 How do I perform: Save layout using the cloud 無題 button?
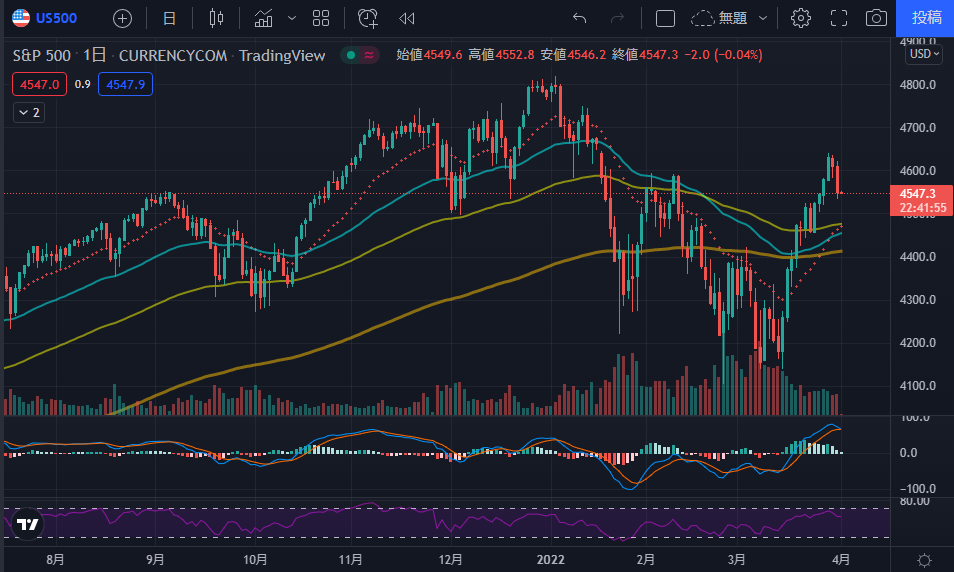point(719,18)
